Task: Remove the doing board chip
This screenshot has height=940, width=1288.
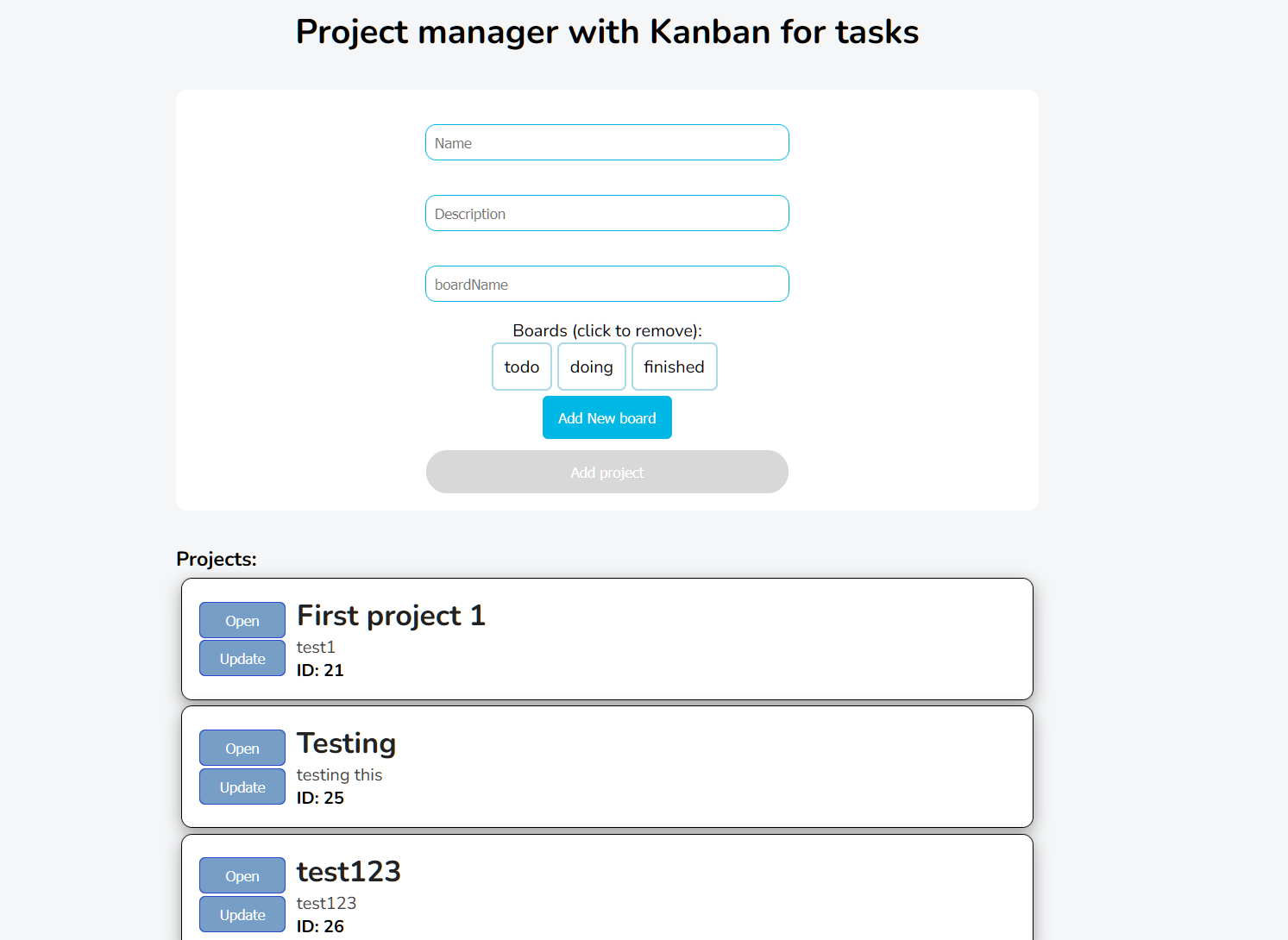Action: 592,367
